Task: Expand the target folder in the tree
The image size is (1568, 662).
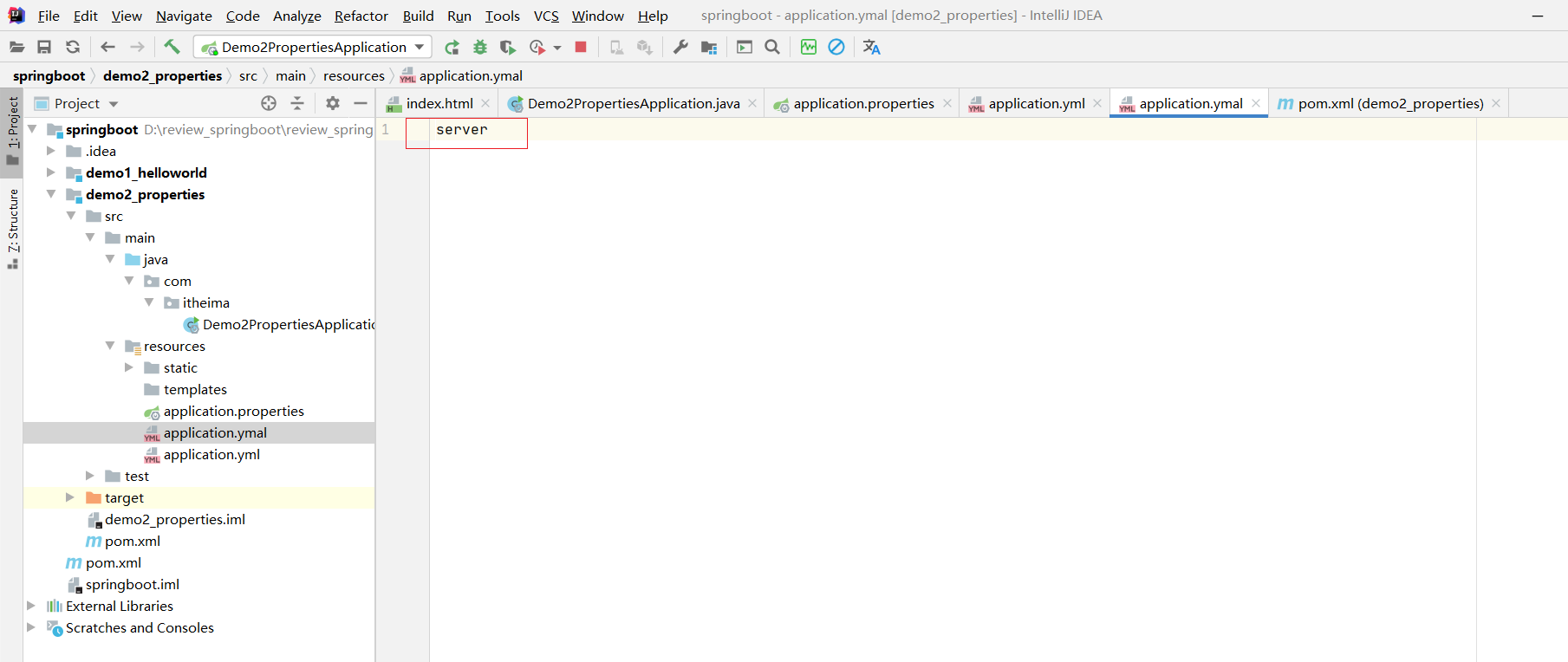Action: point(70,497)
